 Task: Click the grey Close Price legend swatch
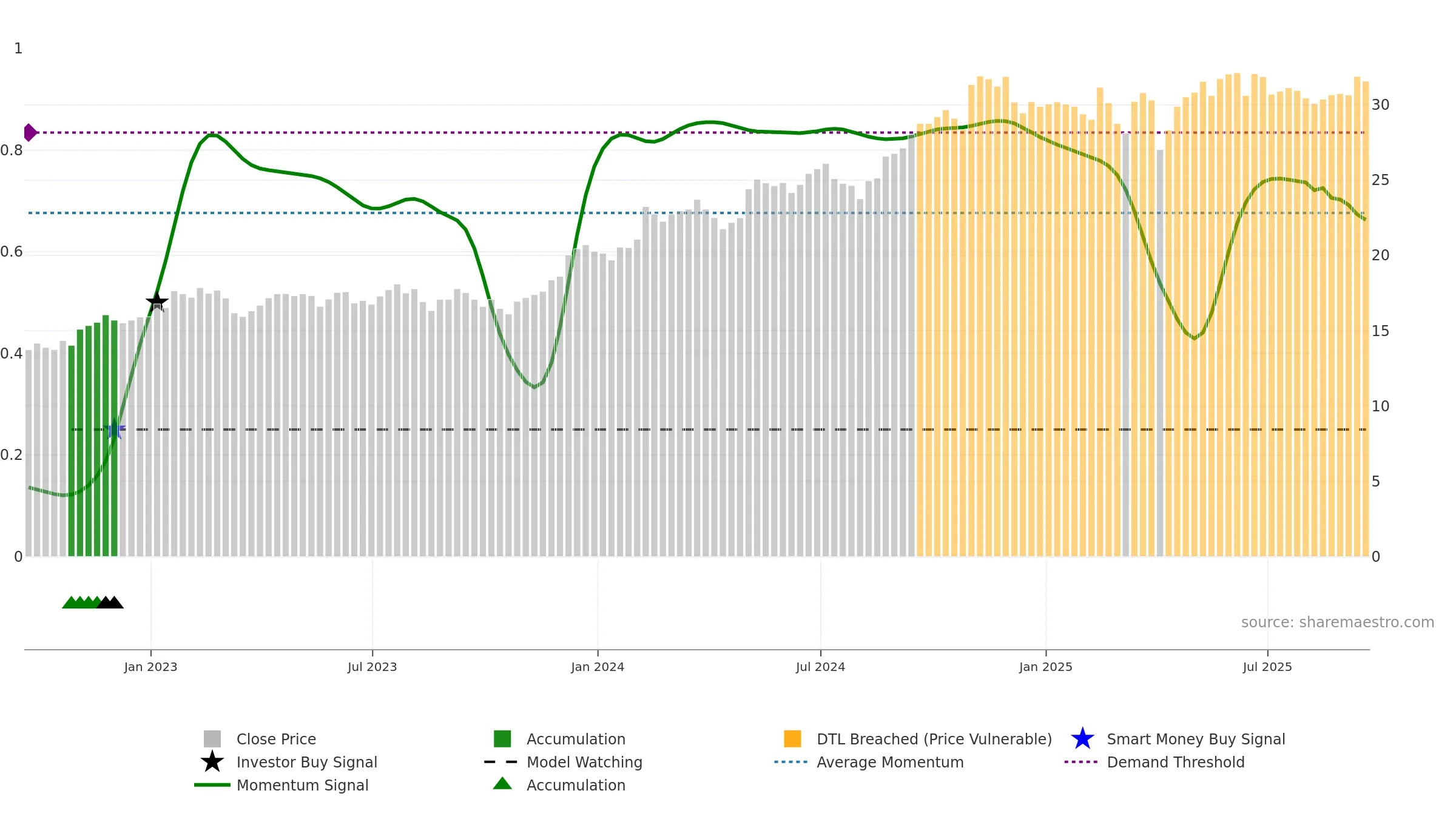212,739
